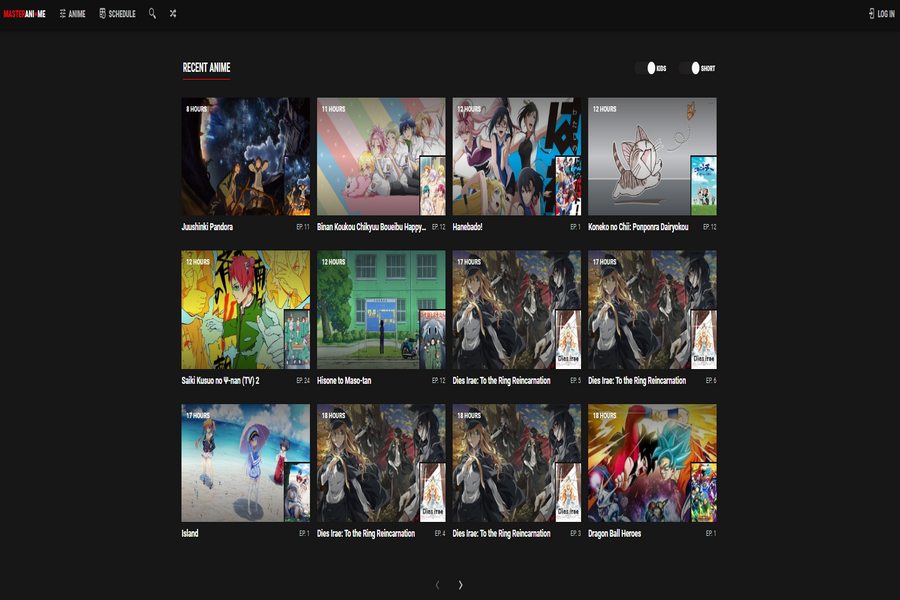Open Dragon Ball Heroes thumbnail
The width and height of the screenshot is (900, 600).
652,463
